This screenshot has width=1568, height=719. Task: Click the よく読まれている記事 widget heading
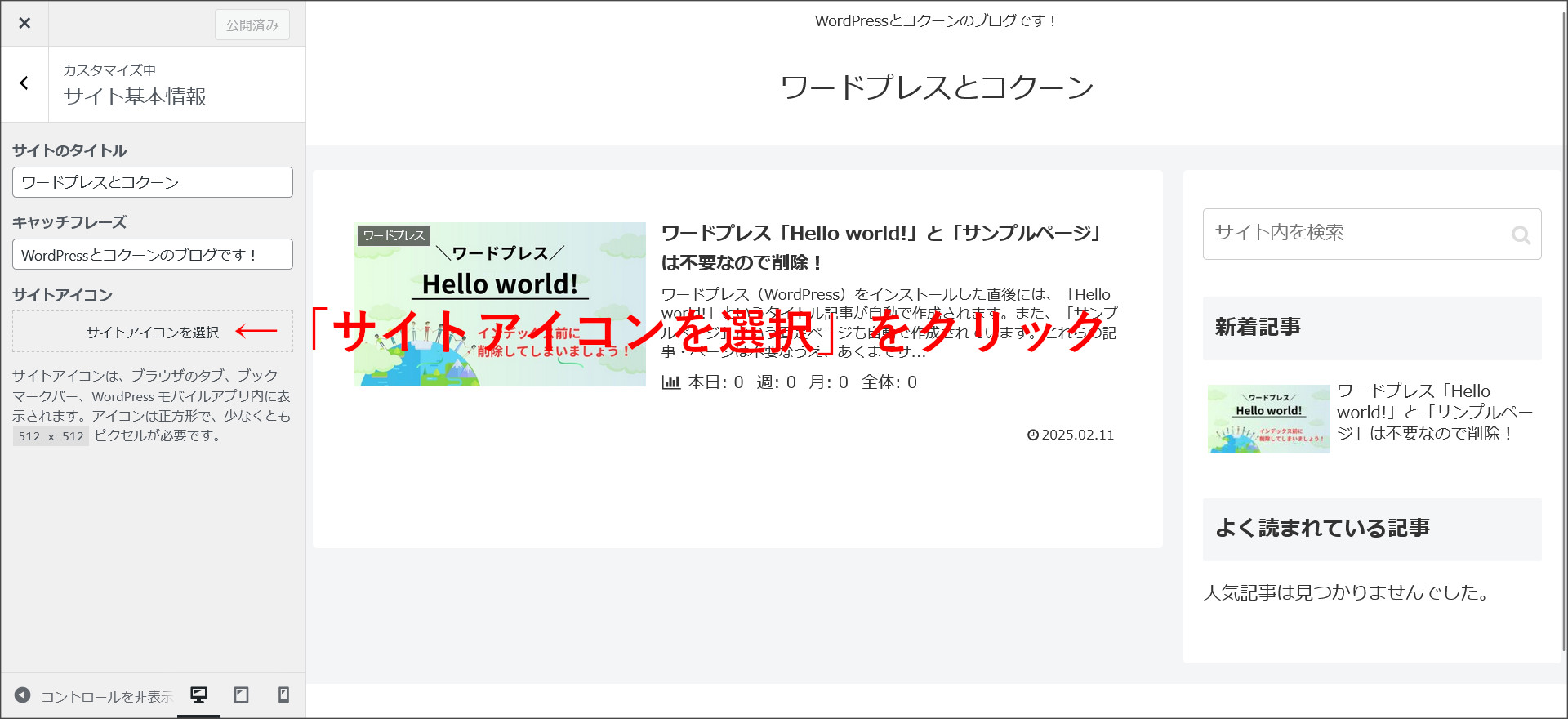1372,529
